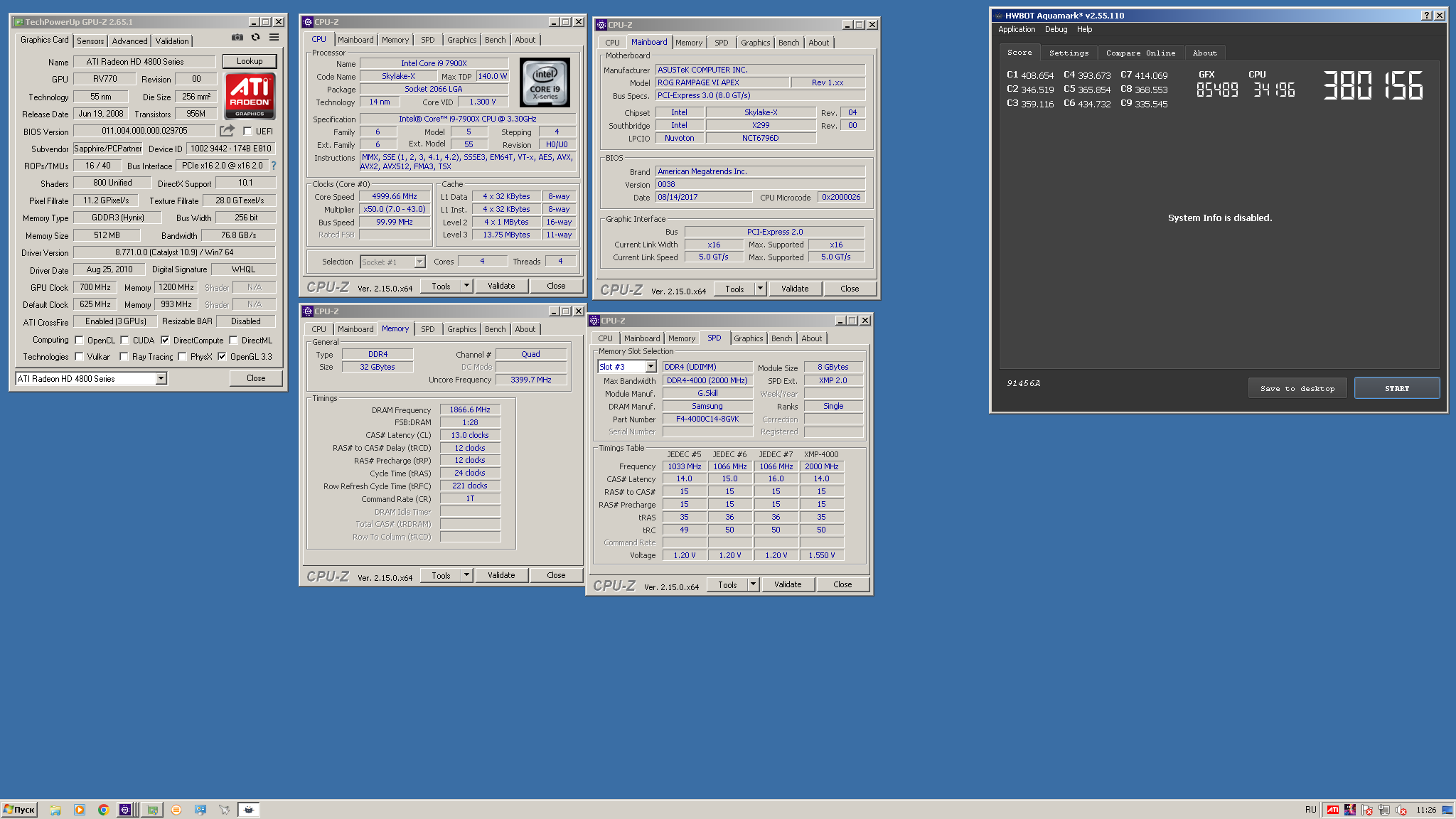Switch to Advanced tab in GPU-Z
1456x819 pixels.
tap(129, 41)
